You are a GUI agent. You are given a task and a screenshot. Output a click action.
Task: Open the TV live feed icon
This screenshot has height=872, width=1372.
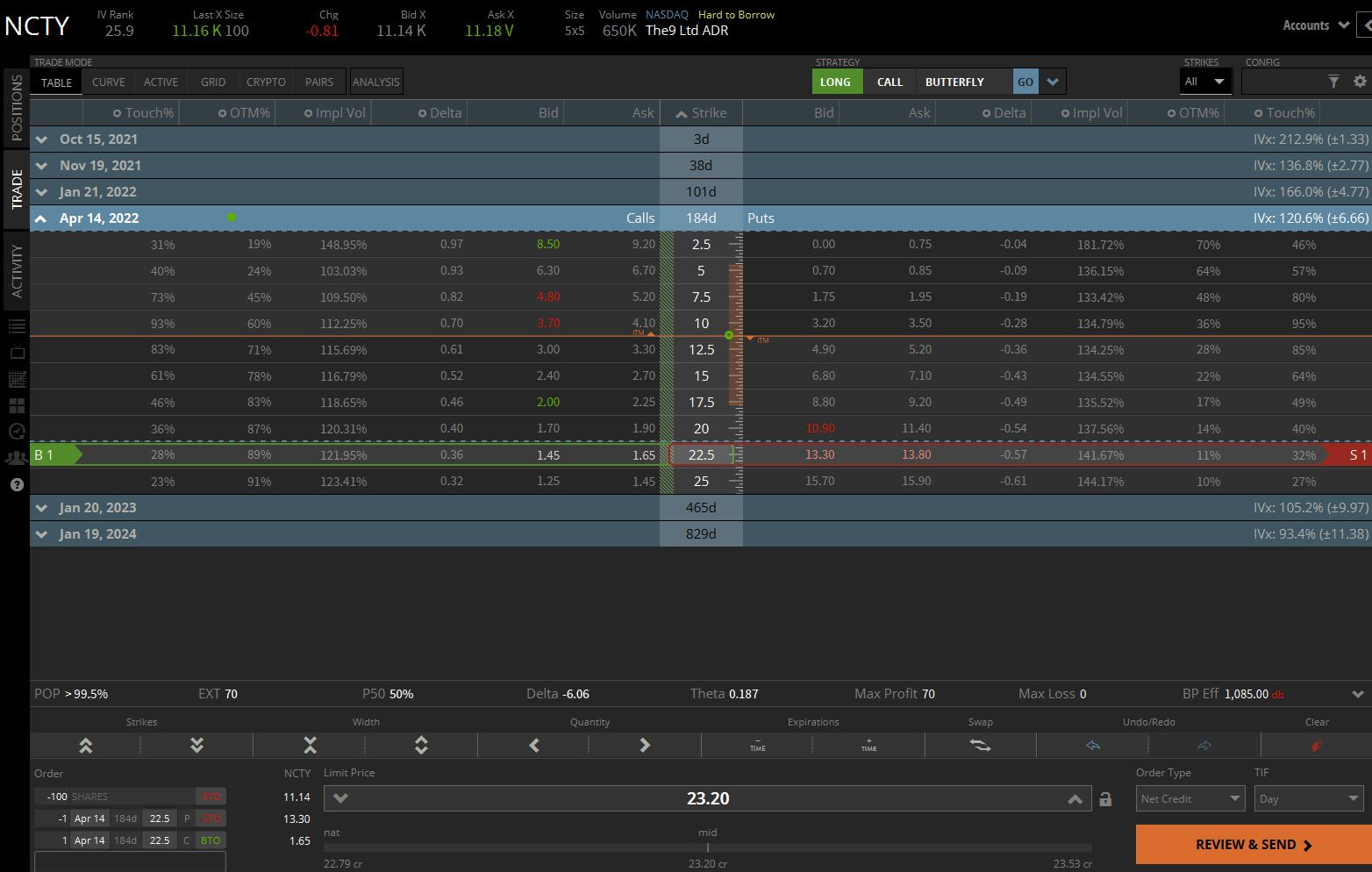click(x=17, y=353)
